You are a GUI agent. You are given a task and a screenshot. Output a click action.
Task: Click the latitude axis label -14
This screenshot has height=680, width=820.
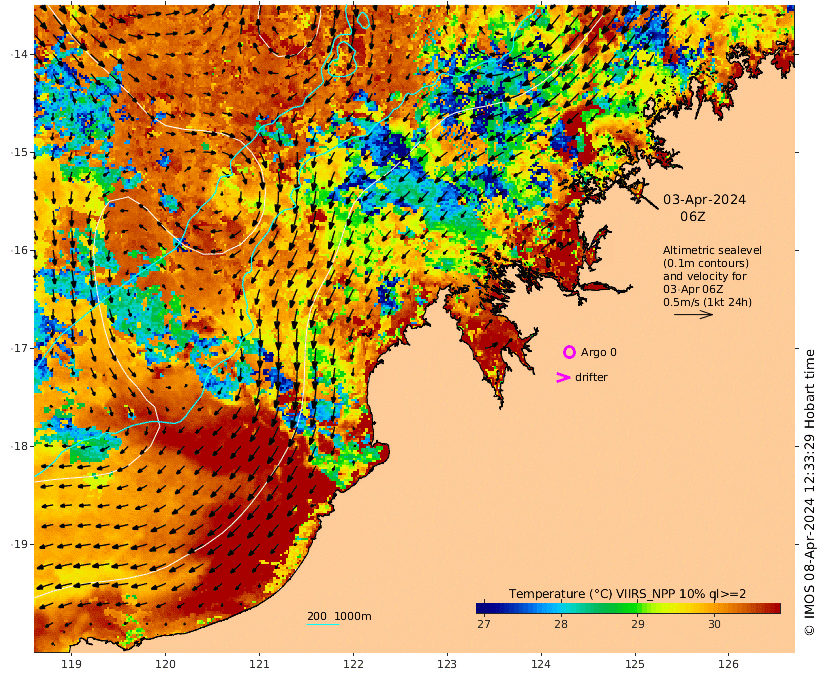[x=20, y=54]
